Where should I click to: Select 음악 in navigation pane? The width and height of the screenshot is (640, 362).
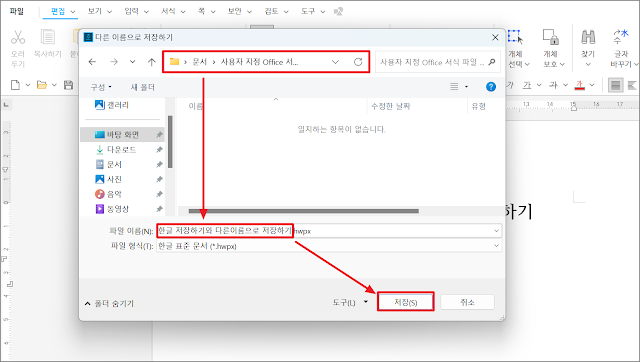click(x=114, y=194)
